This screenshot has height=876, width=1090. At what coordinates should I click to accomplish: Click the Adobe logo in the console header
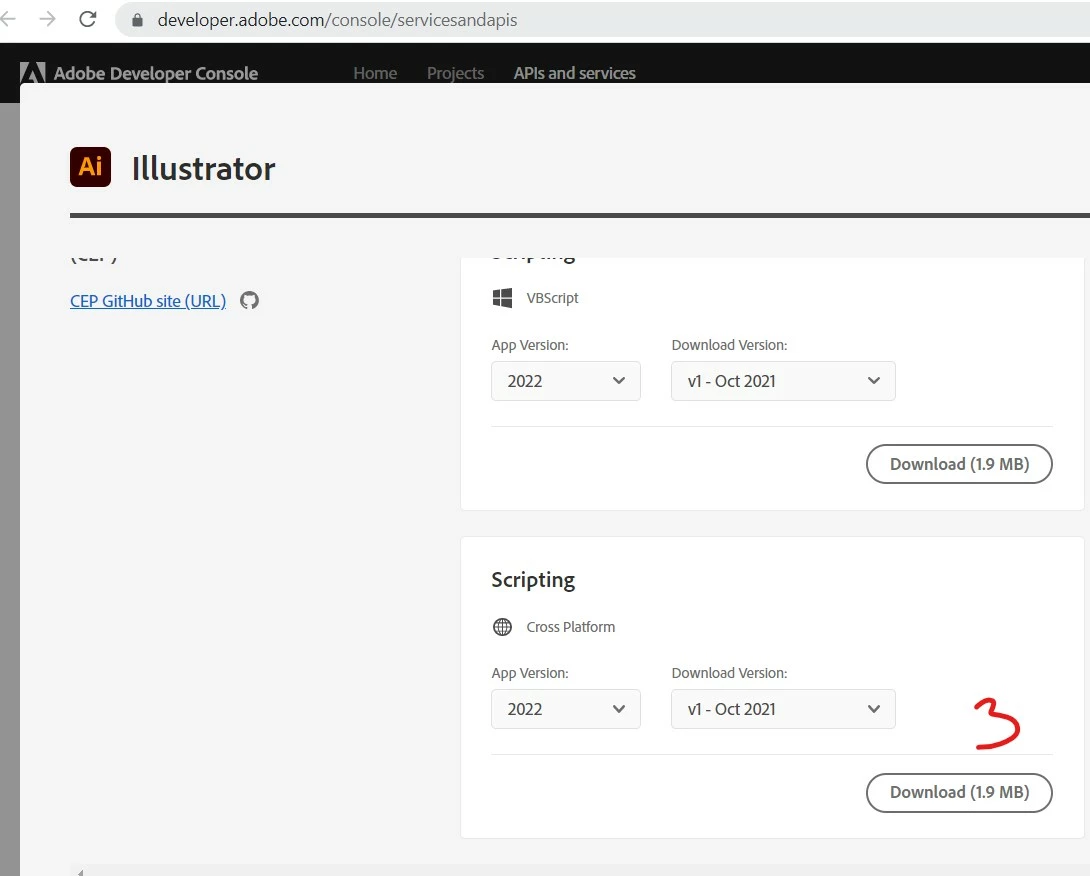coord(33,72)
